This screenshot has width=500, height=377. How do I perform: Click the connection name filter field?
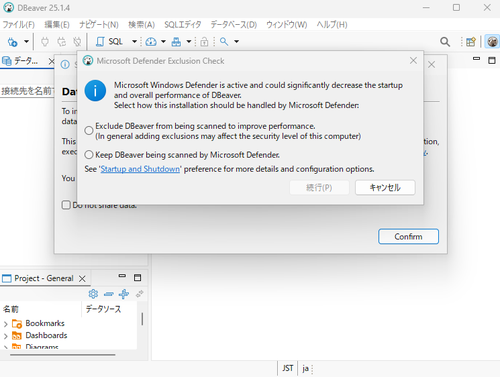click(27, 91)
